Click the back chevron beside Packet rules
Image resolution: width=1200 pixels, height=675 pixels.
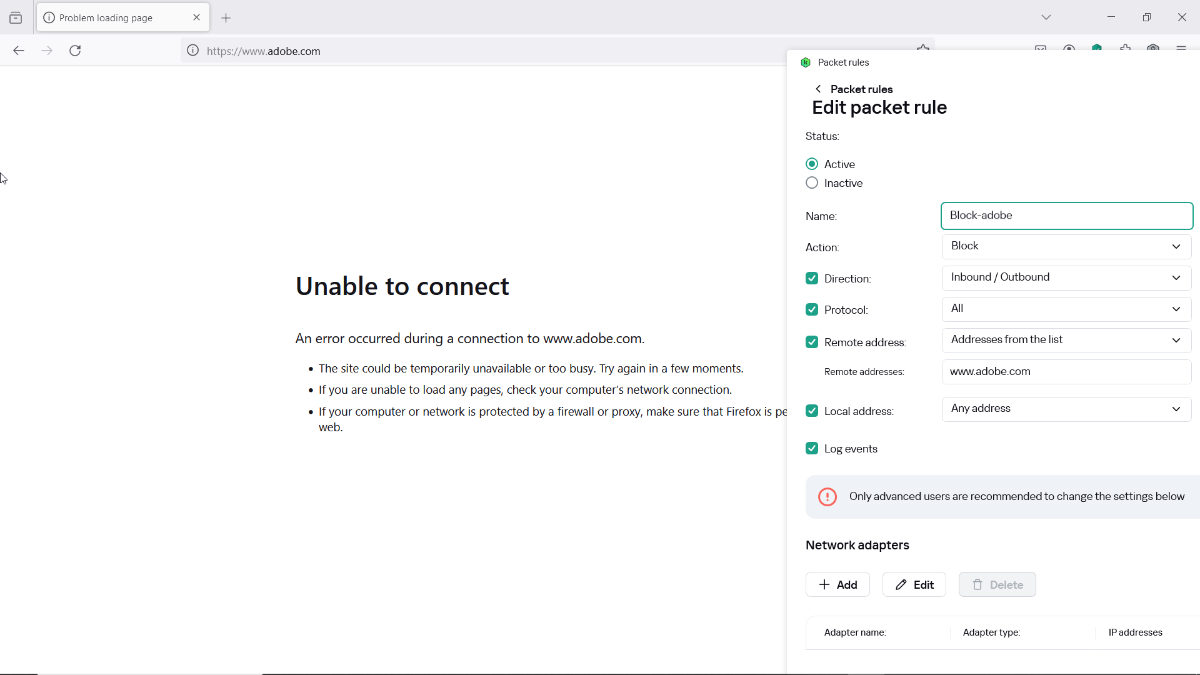[818, 89]
